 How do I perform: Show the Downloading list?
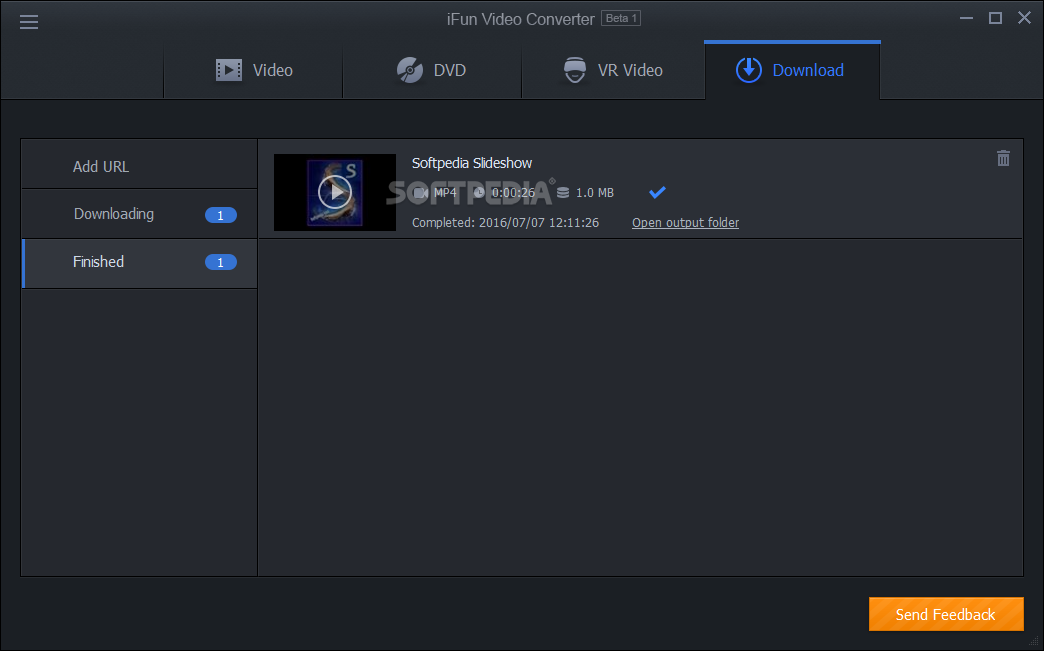click(x=139, y=214)
